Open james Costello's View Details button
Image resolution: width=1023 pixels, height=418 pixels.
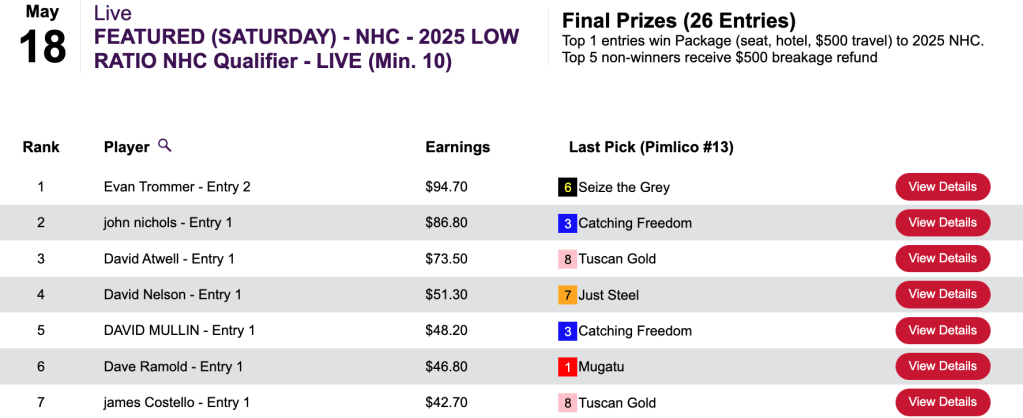[x=942, y=403]
